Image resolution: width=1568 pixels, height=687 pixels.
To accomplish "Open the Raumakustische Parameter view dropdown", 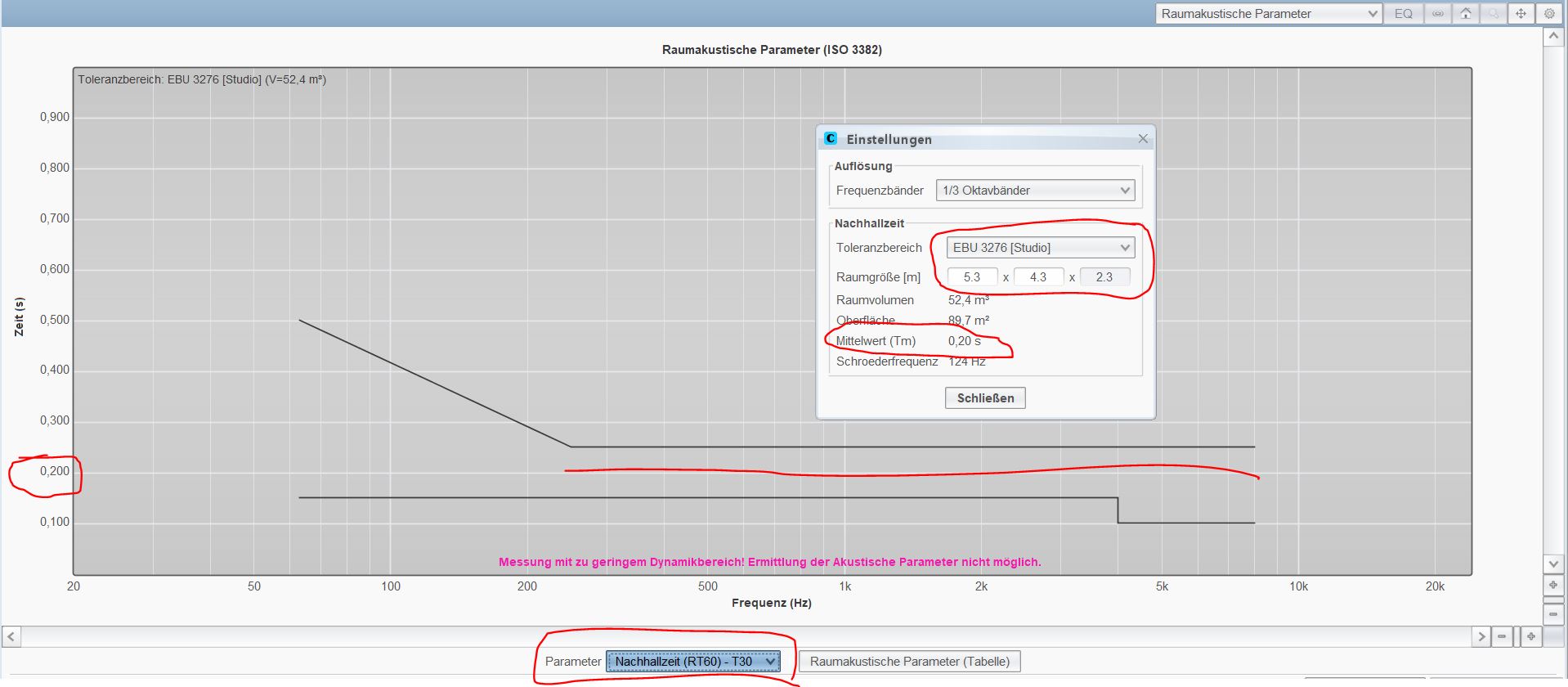I will tap(1269, 13).
